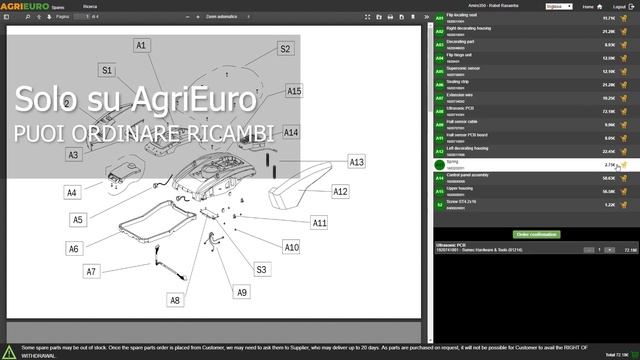
Task: Add Ultrasonic PCB to cart
Action: pos(624,111)
